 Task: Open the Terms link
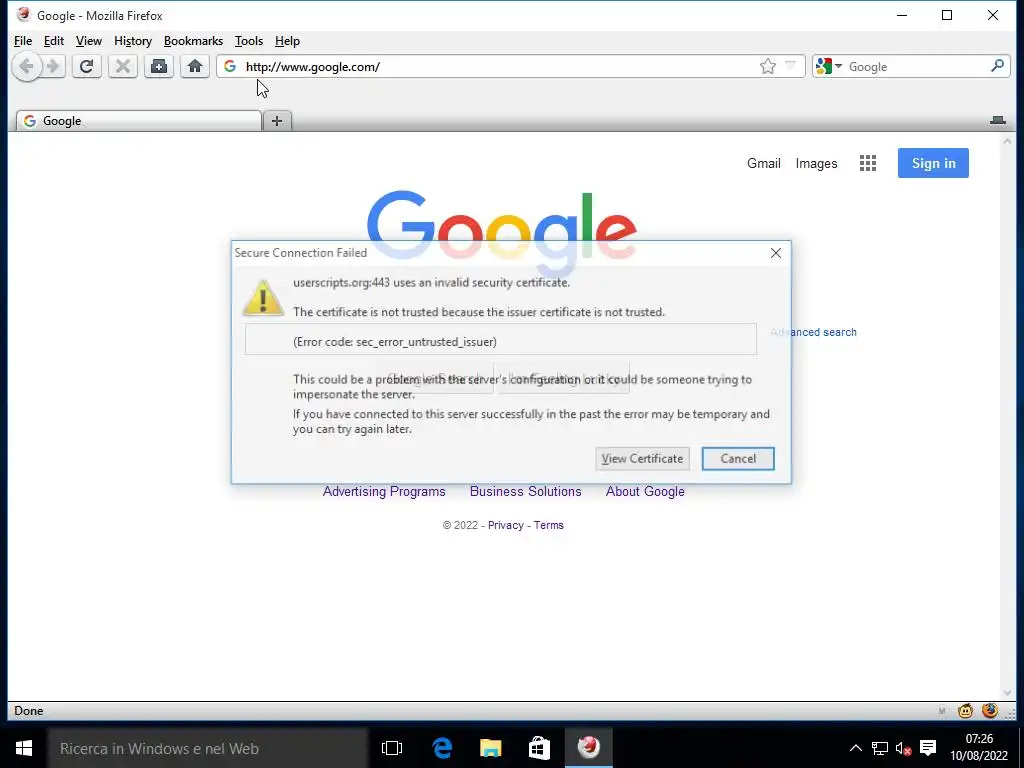pos(549,525)
